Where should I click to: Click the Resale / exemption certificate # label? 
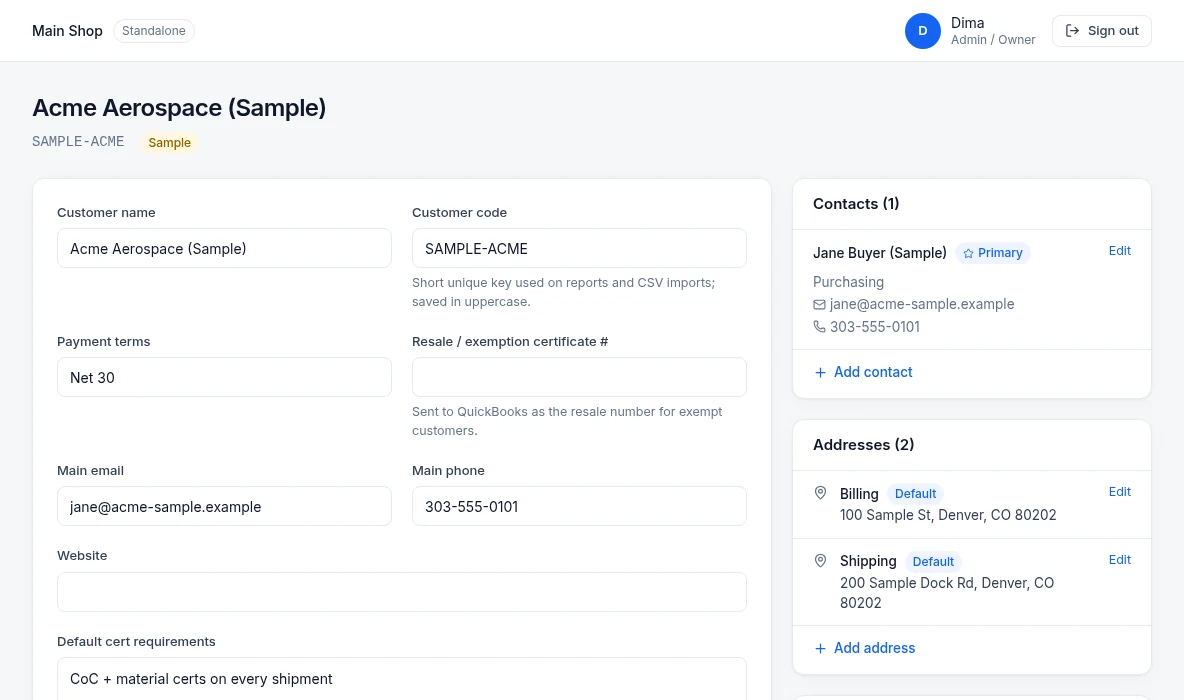[510, 342]
